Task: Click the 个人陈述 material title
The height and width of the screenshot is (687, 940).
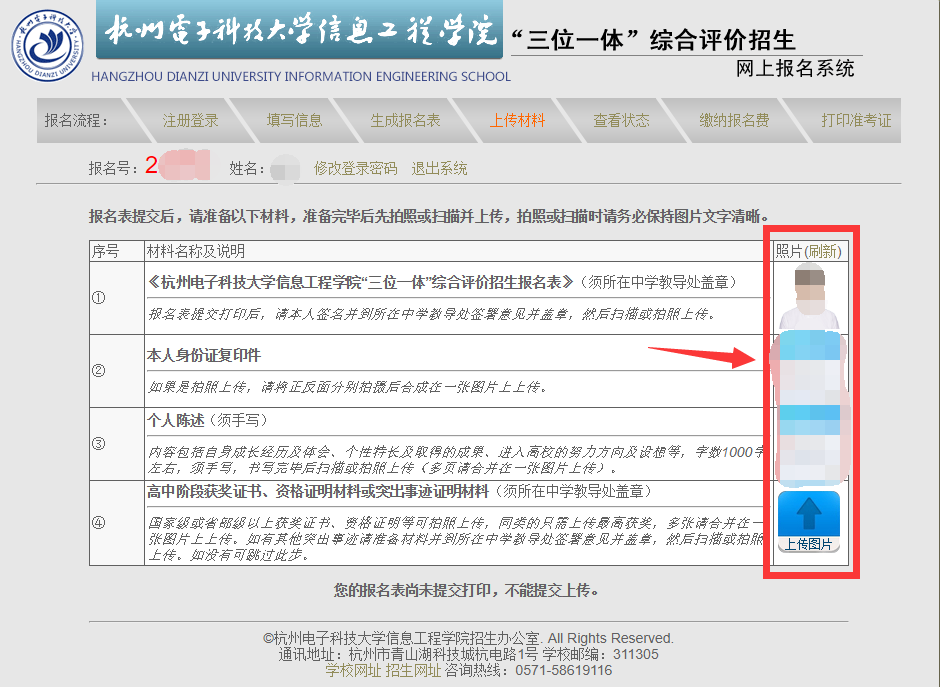Action: coord(176,420)
